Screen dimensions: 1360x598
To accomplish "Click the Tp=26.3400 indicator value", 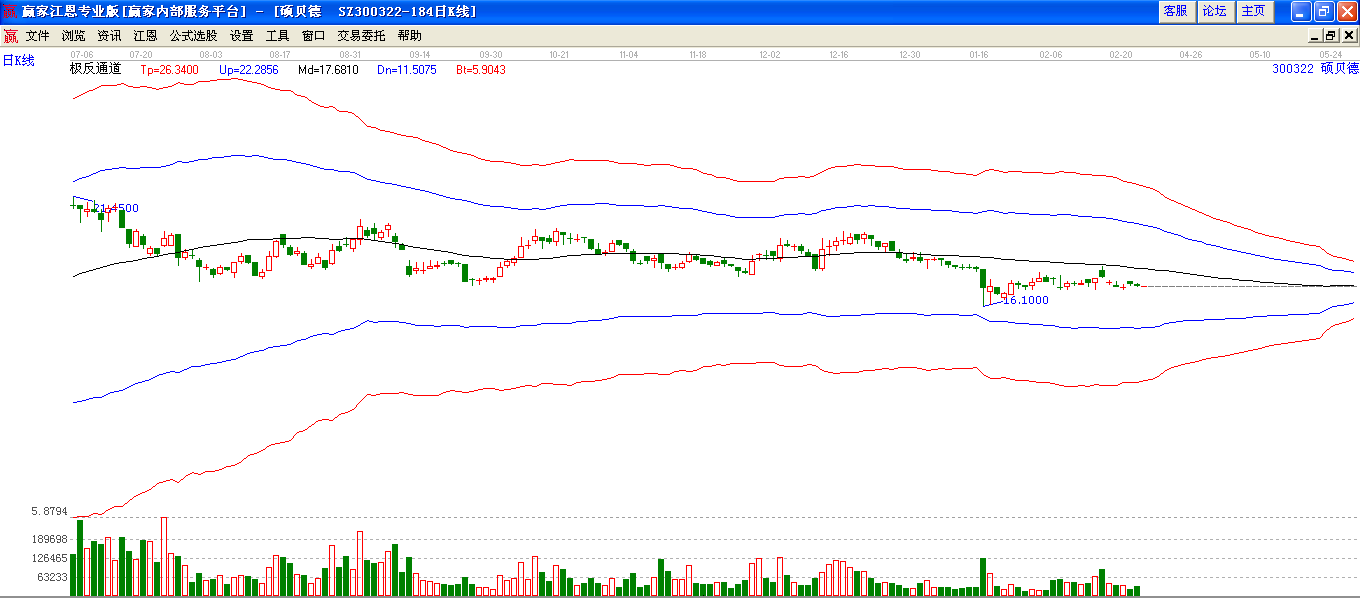I will (169, 70).
